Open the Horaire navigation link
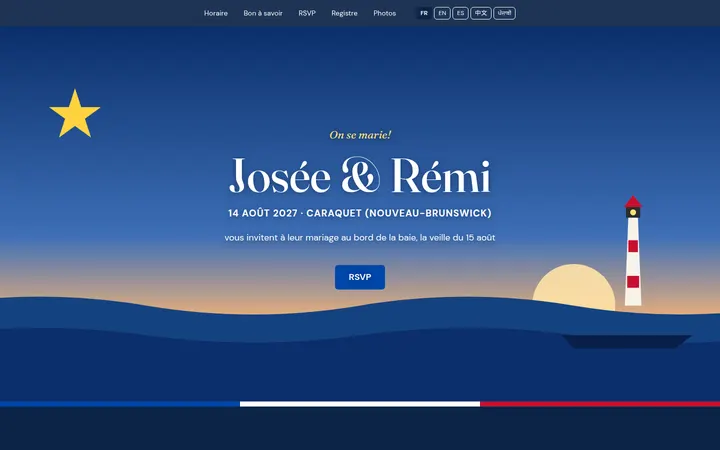Screen dimensions: 720x450 click(216, 13)
